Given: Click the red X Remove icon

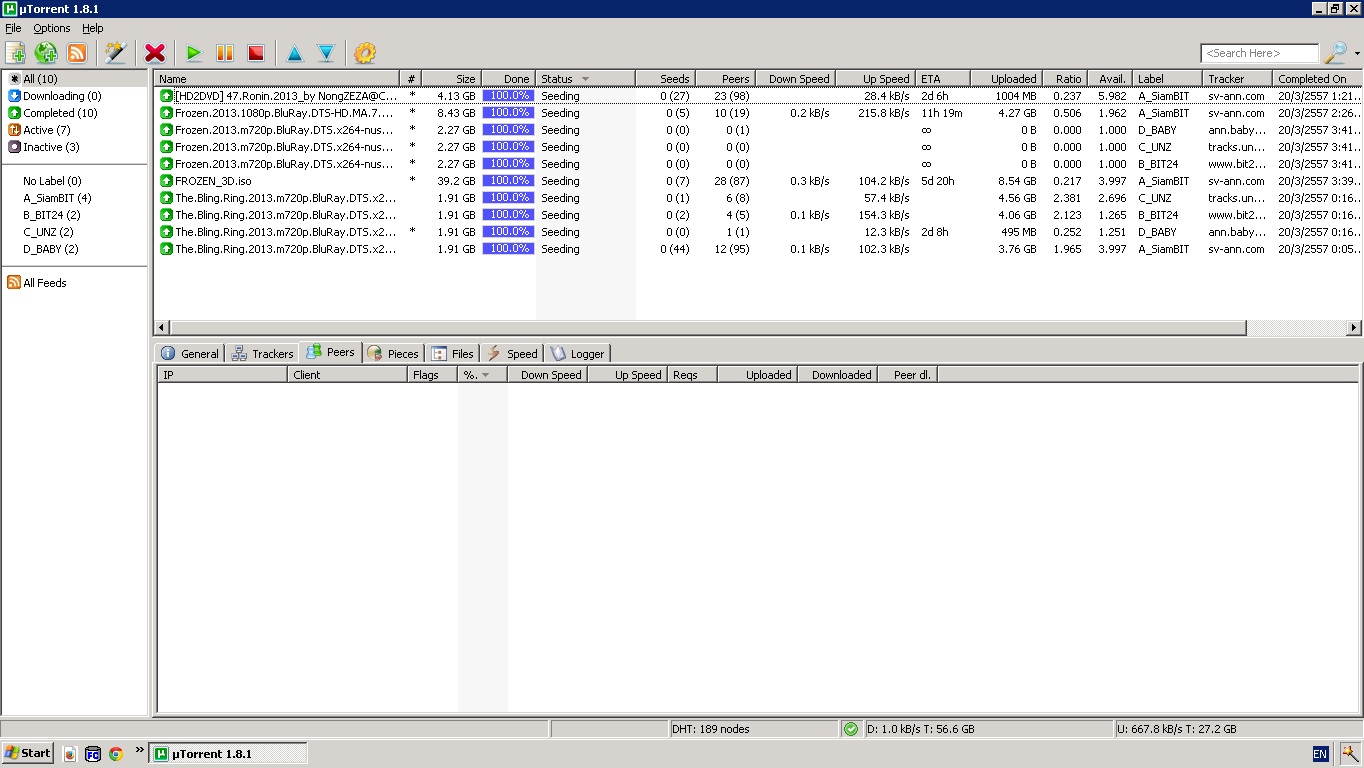Looking at the screenshot, I should click(x=154, y=53).
